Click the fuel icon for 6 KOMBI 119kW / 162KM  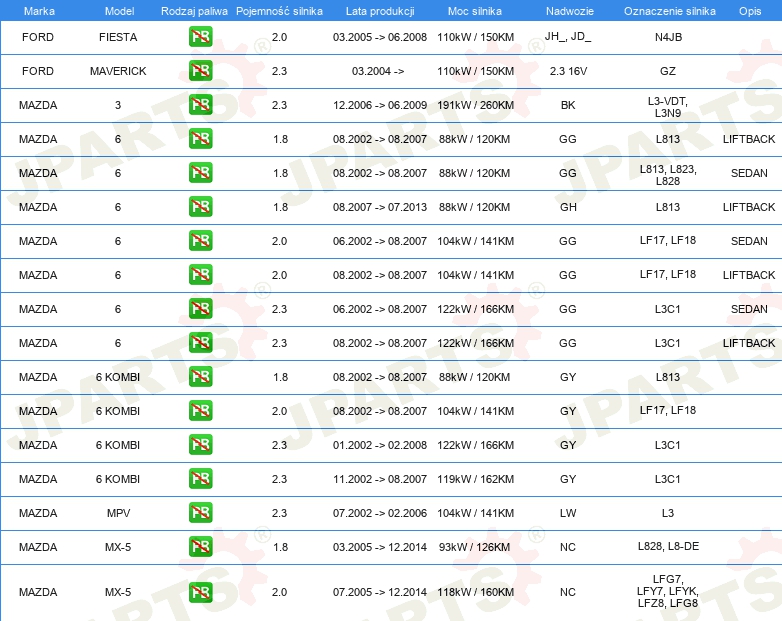click(x=200, y=479)
